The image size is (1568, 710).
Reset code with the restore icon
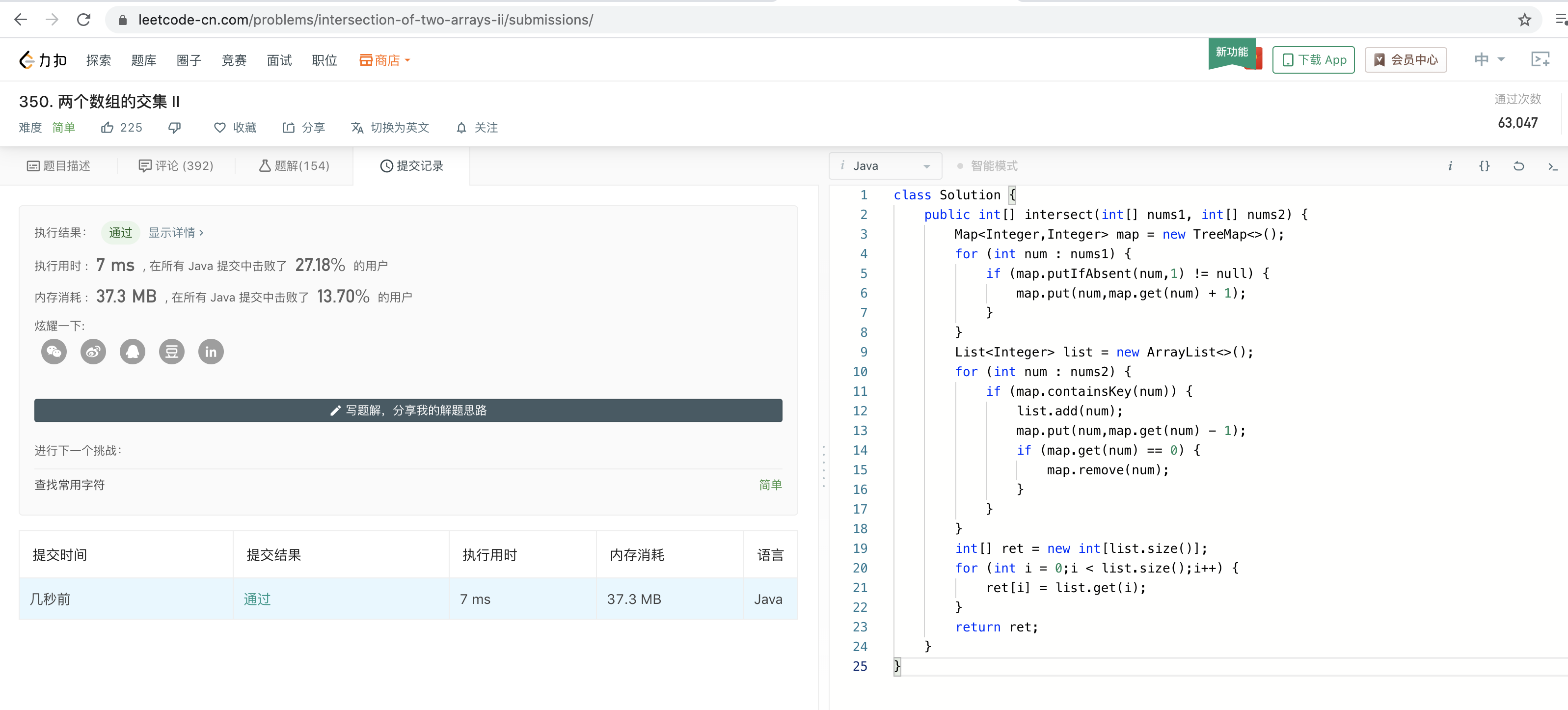click(1519, 165)
